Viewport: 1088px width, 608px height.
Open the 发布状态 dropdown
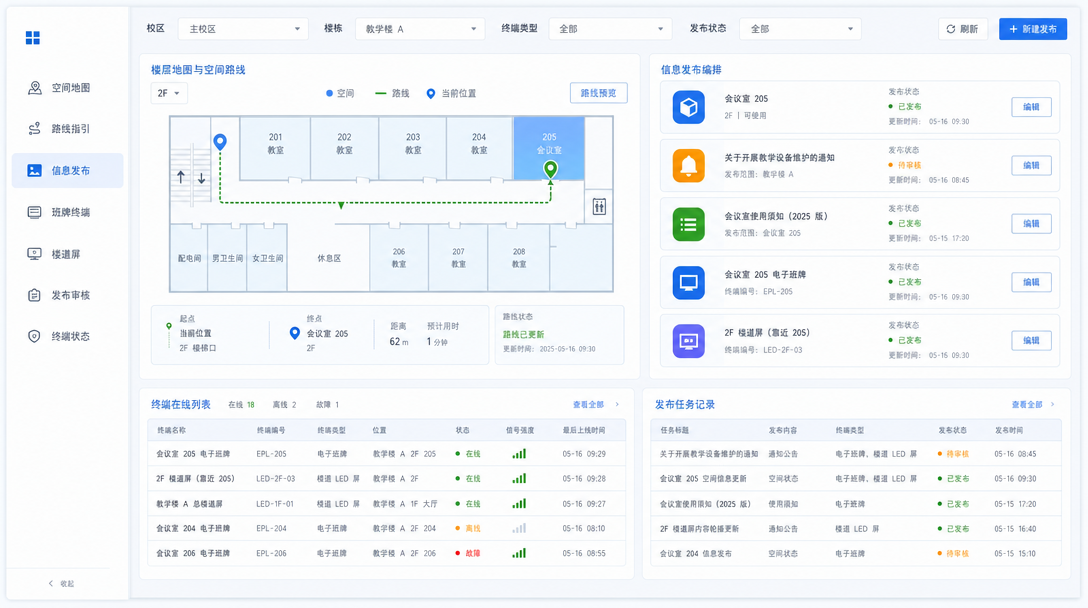point(800,29)
